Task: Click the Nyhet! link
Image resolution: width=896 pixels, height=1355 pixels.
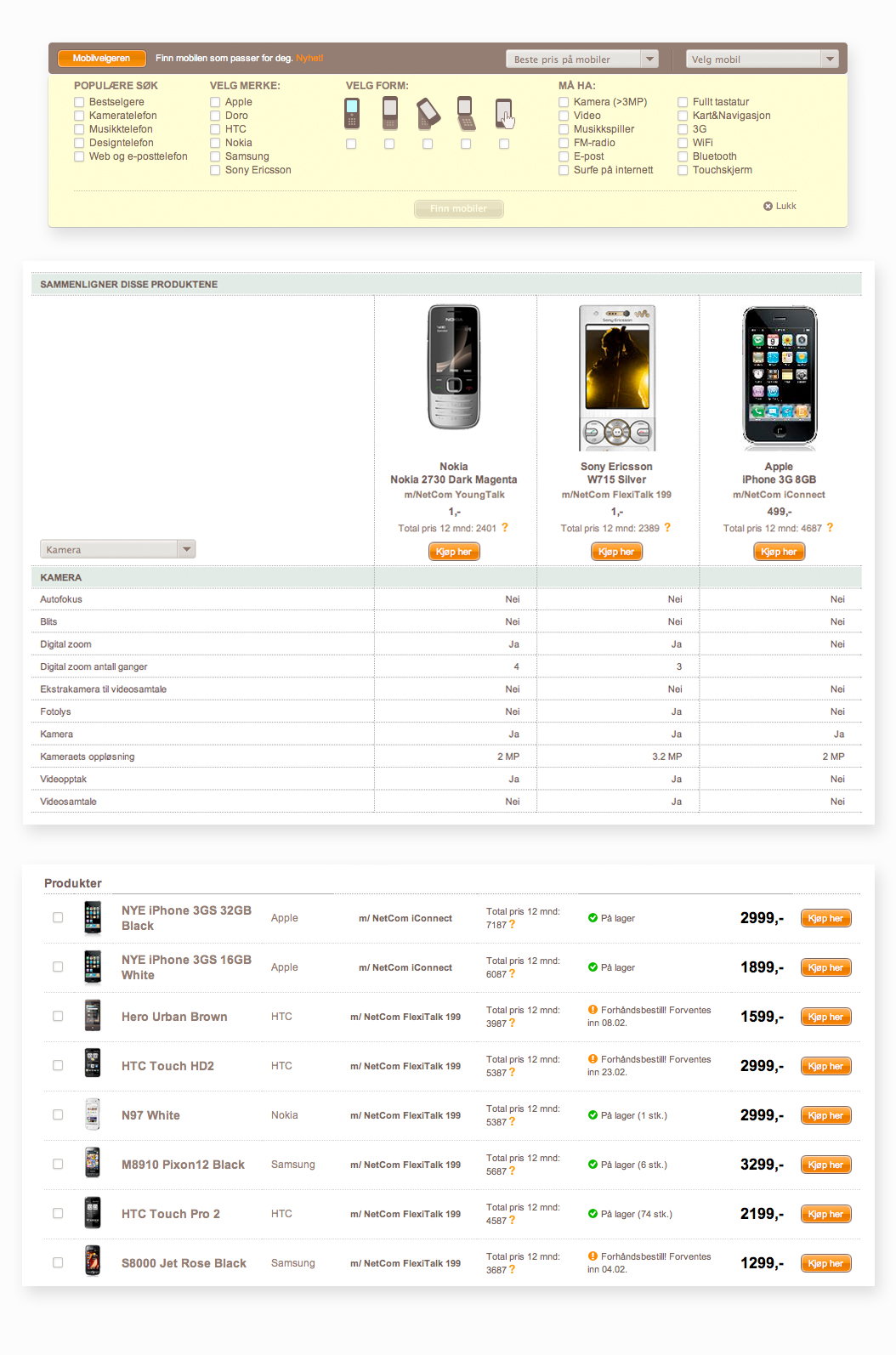Action: tap(309, 58)
